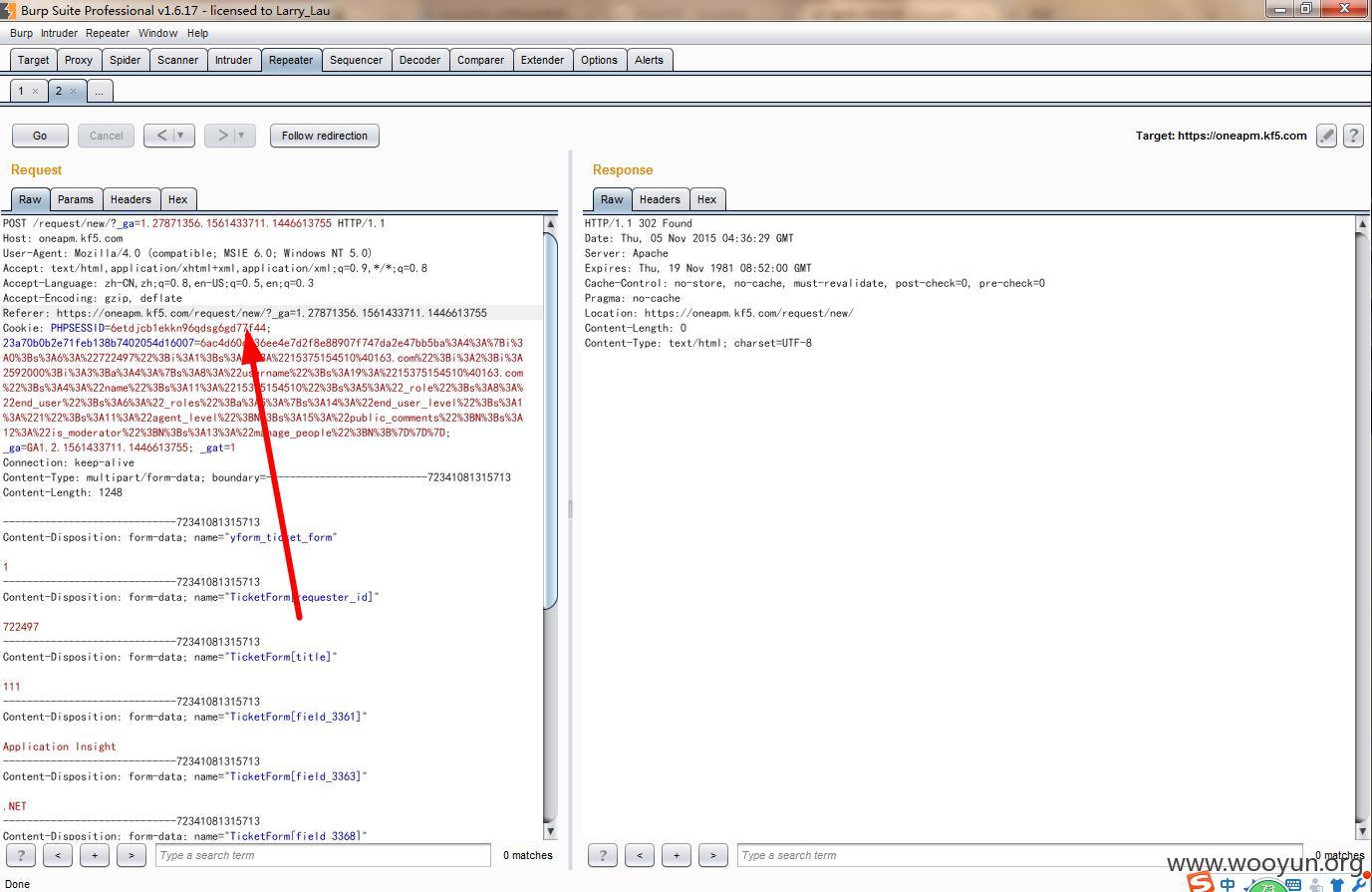Click the '722497' requester id value

21,627
